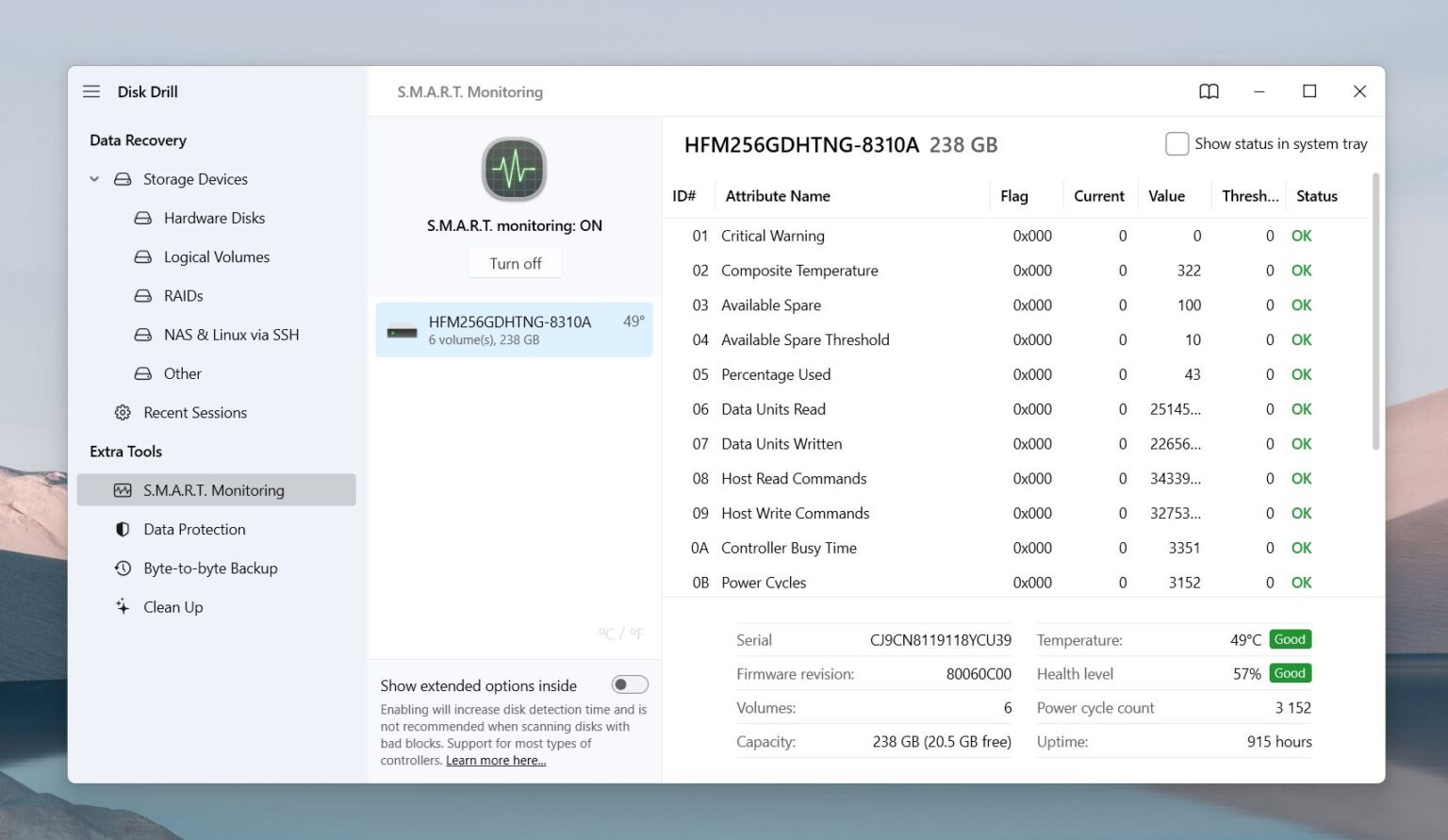
Task: Choose Other under Storage Devices
Action: pos(182,373)
